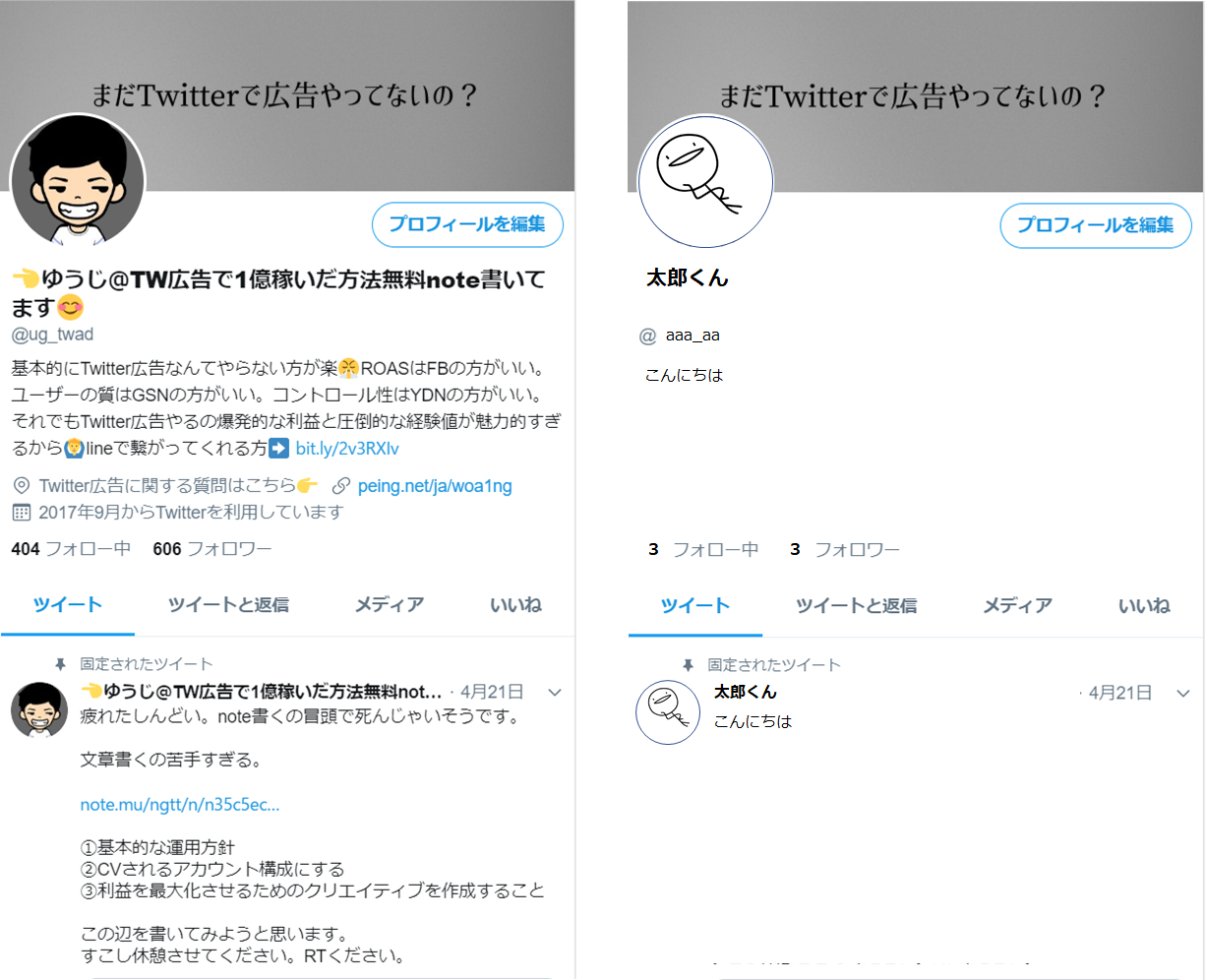Click the pin icon of right pinned tweet
Viewport: 1205px width, 980px height.
point(688,666)
